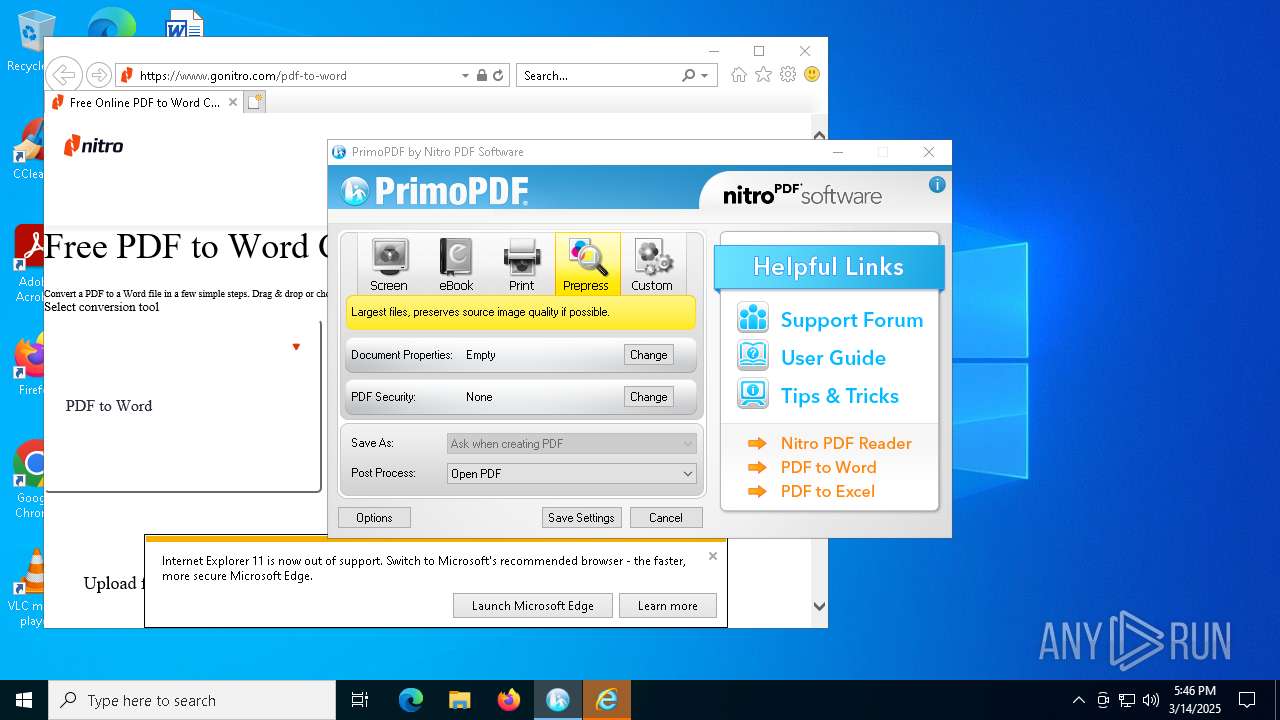Click the Internet Explorer back arrow
Viewport: 1280px width, 720px height.
pyautogui.click(x=64, y=75)
